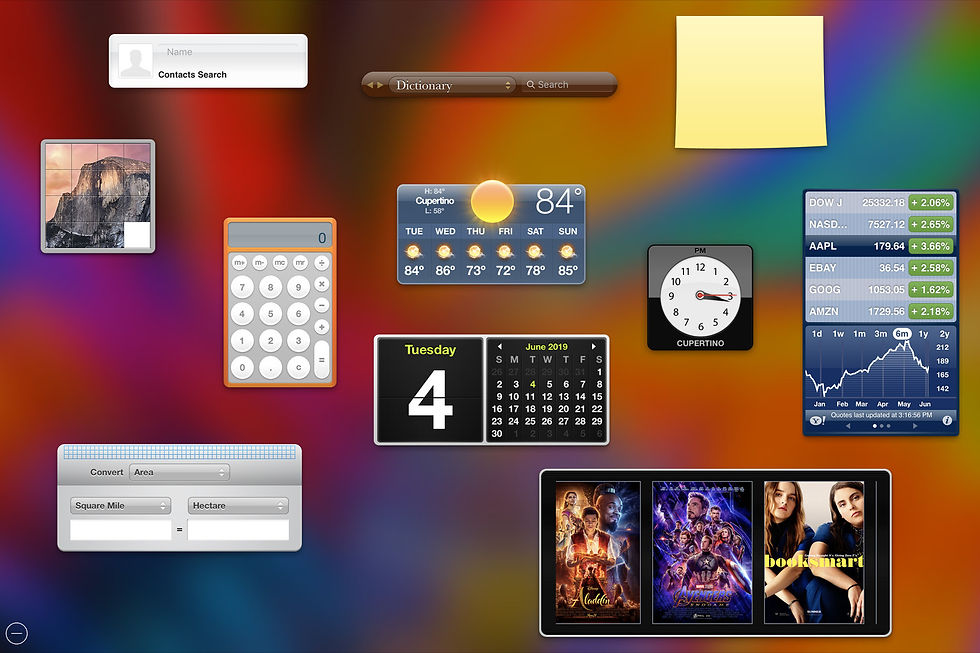The image size is (980, 653).
Task: Toggle AAPL's +3.66% badge to price change
Action: 931,245
